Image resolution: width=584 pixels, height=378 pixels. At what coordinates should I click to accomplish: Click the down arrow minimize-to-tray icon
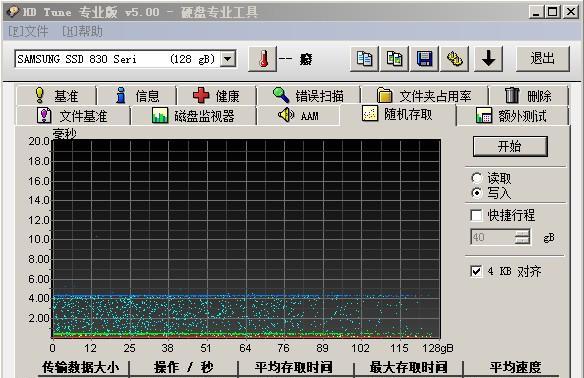488,59
